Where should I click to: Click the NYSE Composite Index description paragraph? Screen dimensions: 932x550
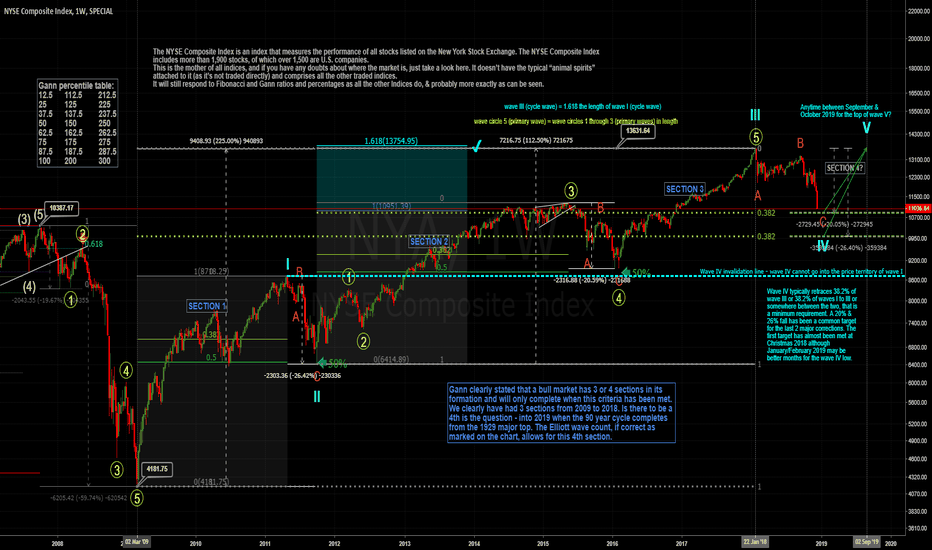coord(376,68)
